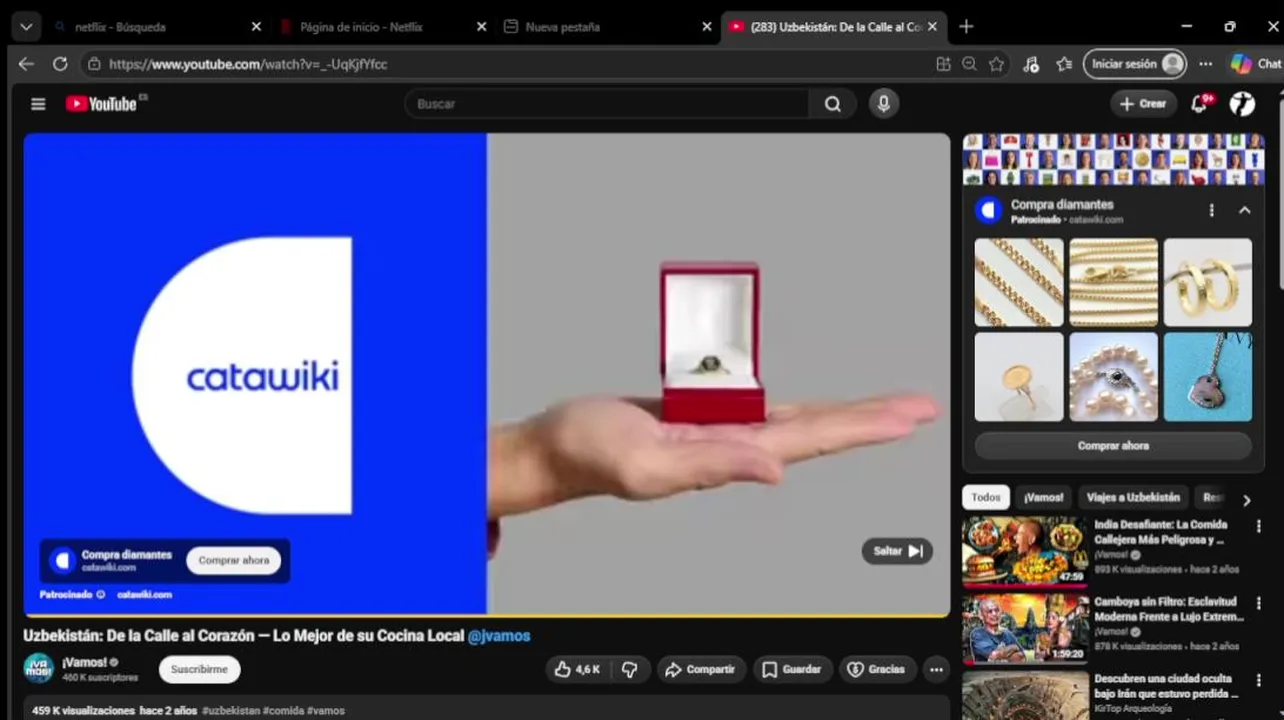Open menu for Camboya sin Filtro video
The image size is (1284, 720).
[x=1259, y=603]
